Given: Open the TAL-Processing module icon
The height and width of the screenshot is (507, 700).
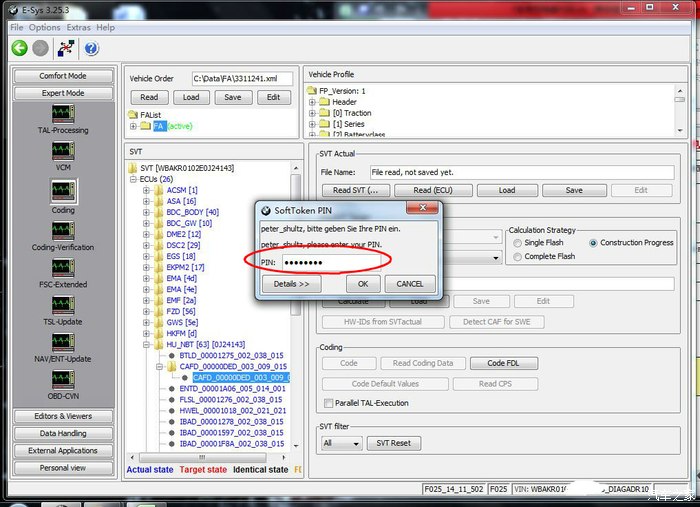Looking at the screenshot, I should 63,114.
